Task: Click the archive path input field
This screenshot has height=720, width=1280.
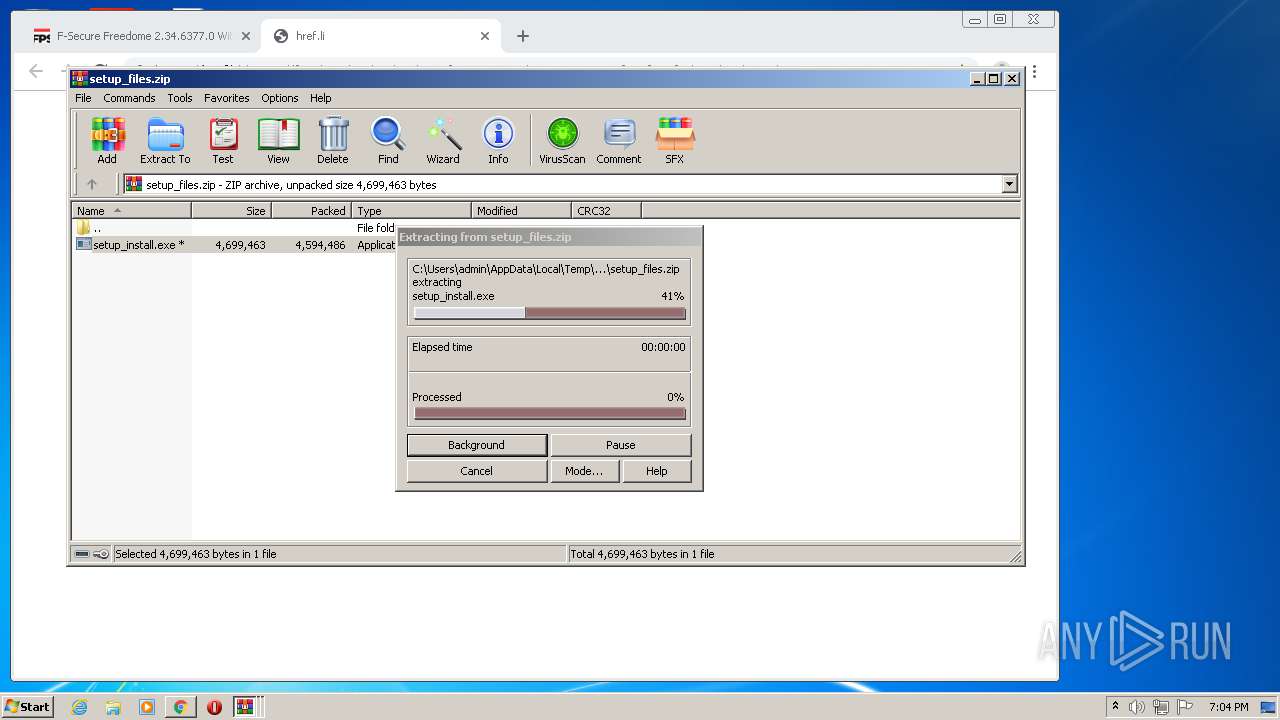Action: [562, 184]
